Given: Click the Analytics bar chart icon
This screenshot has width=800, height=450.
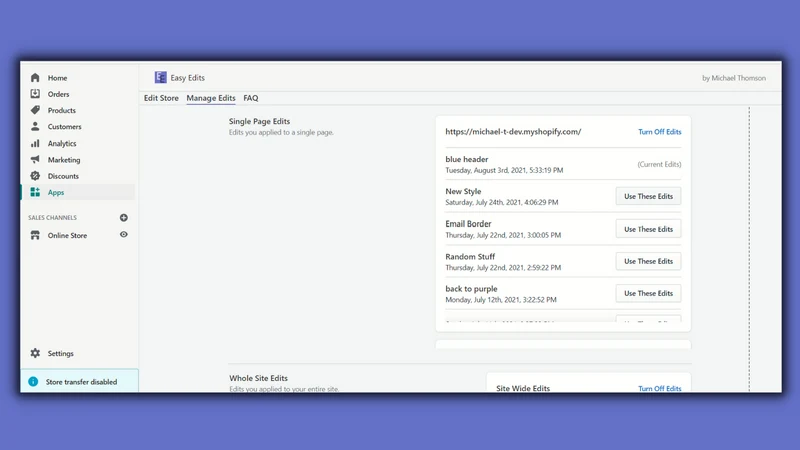Looking at the screenshot, I should pyautogui.click(x=35, y=143).
